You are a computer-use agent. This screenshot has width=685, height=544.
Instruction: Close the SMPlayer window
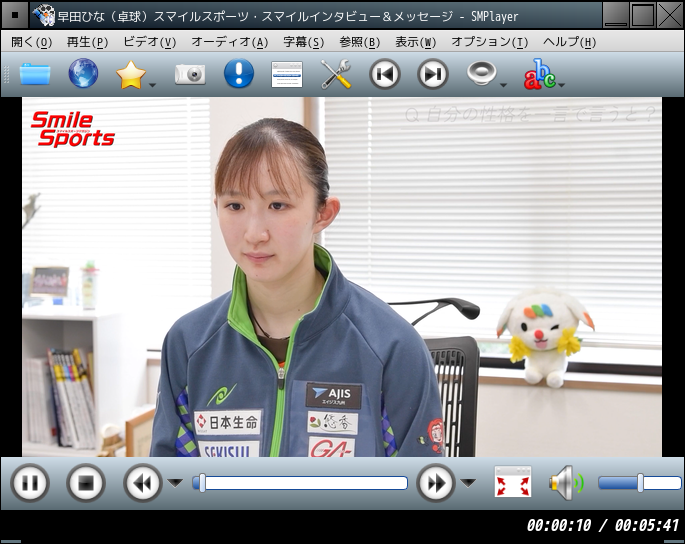(x=670, y=15)
